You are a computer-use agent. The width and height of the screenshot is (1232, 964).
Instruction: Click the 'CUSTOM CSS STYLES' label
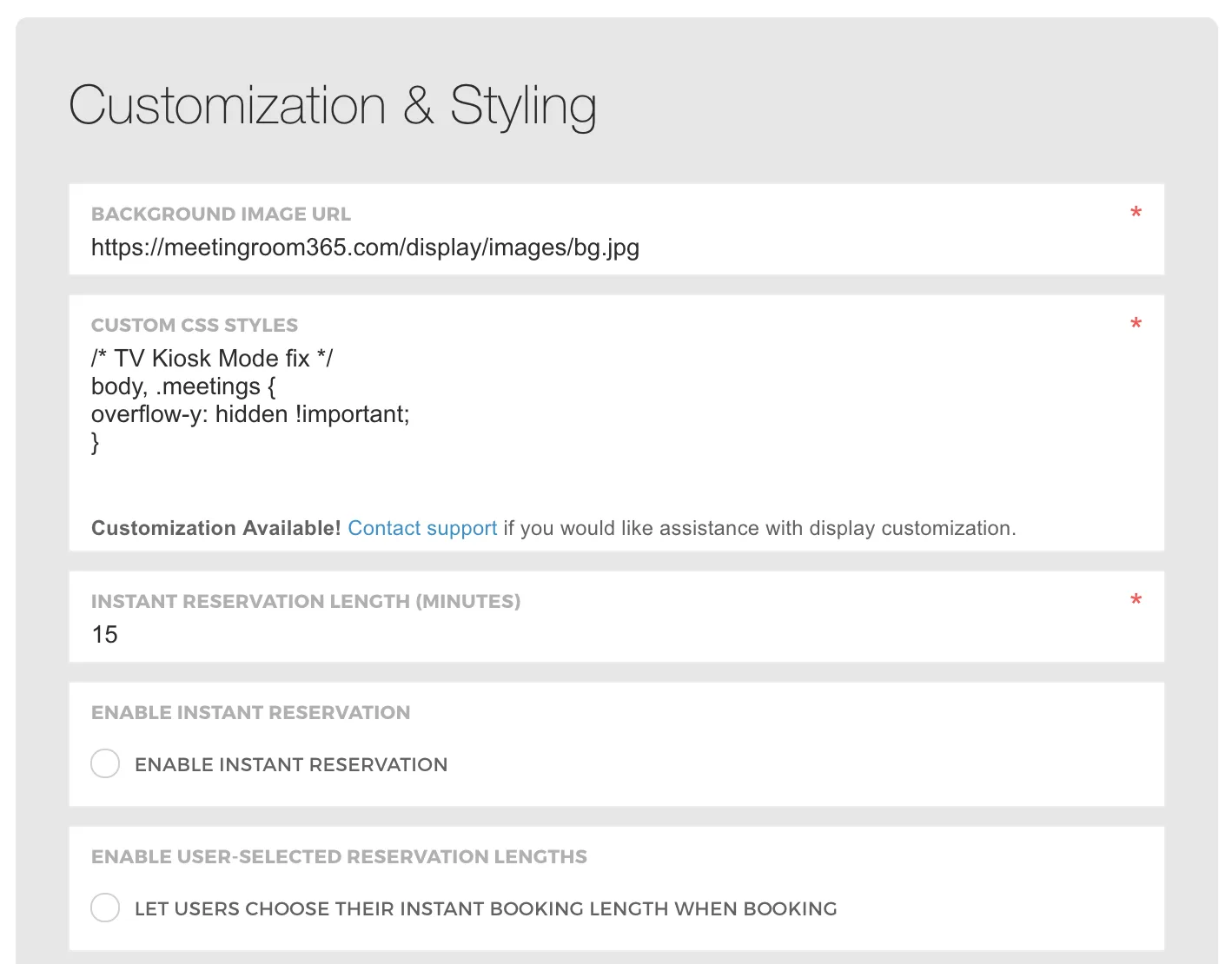195,325
